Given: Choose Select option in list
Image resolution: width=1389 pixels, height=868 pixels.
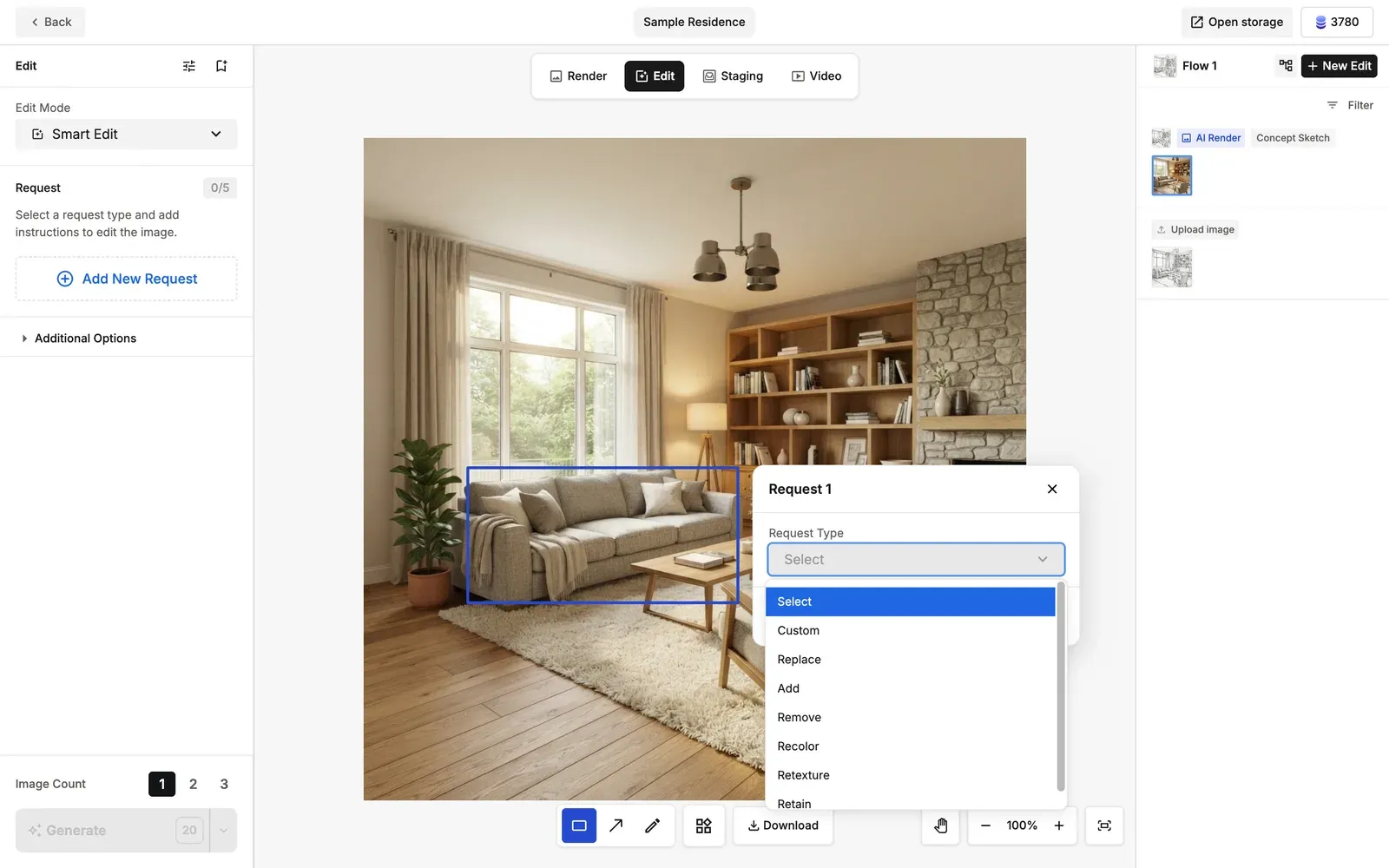Looking at the screenshot, I should click(910, 602).
